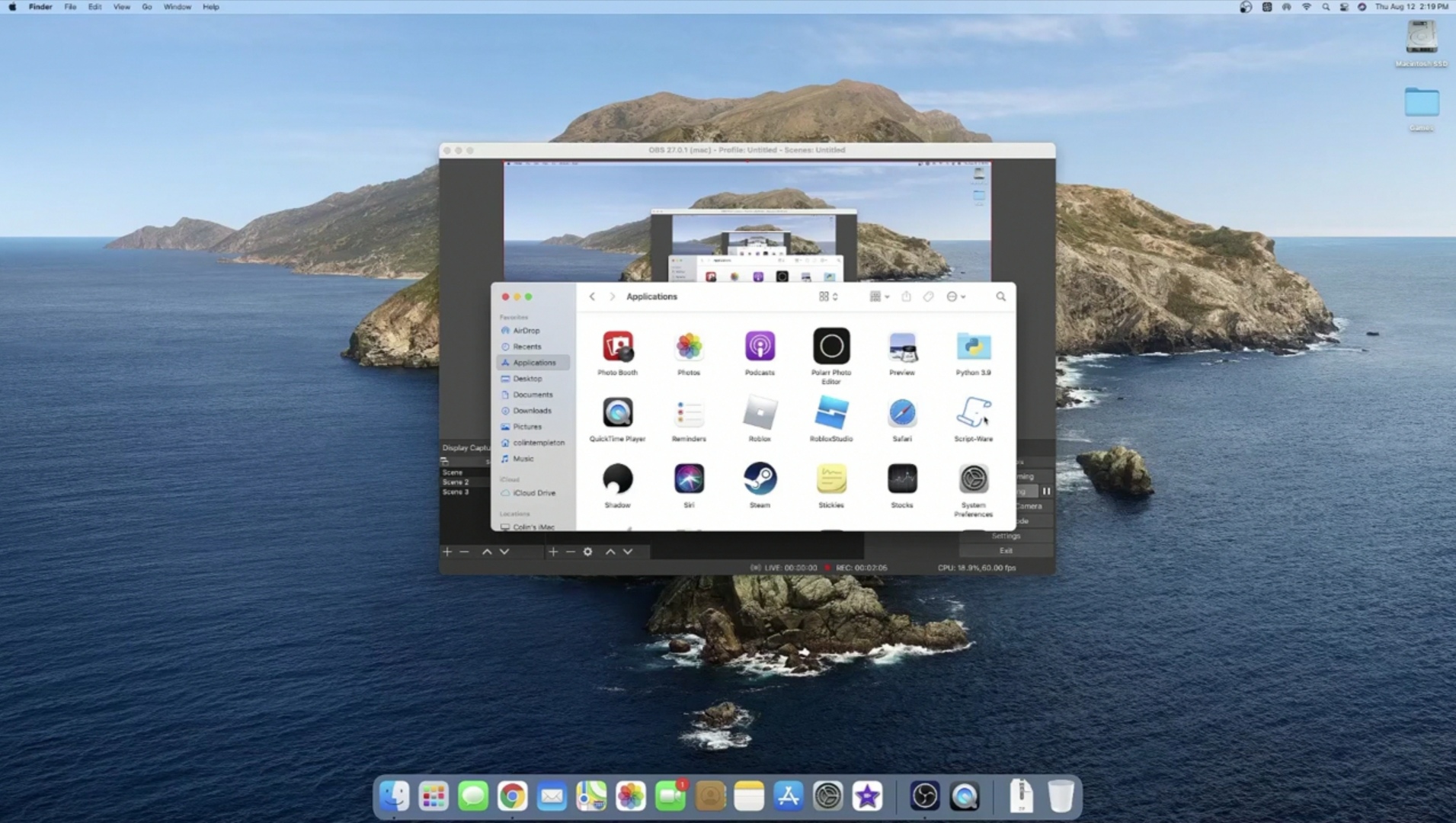Open Photo Booth in Applications window

[617, 347]
